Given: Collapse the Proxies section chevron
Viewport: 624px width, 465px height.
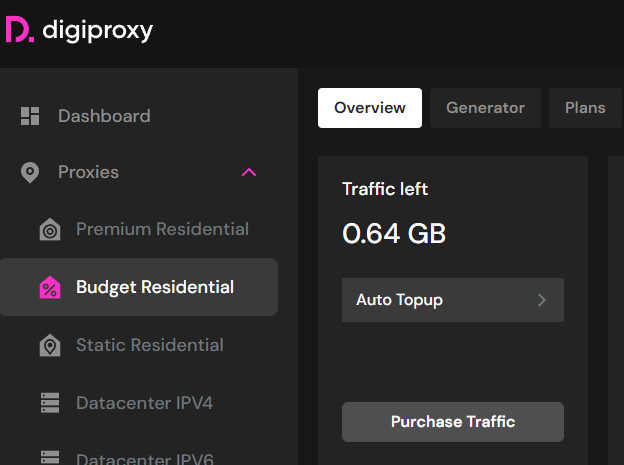Looking at the screenshot, I should coord(249,172).
